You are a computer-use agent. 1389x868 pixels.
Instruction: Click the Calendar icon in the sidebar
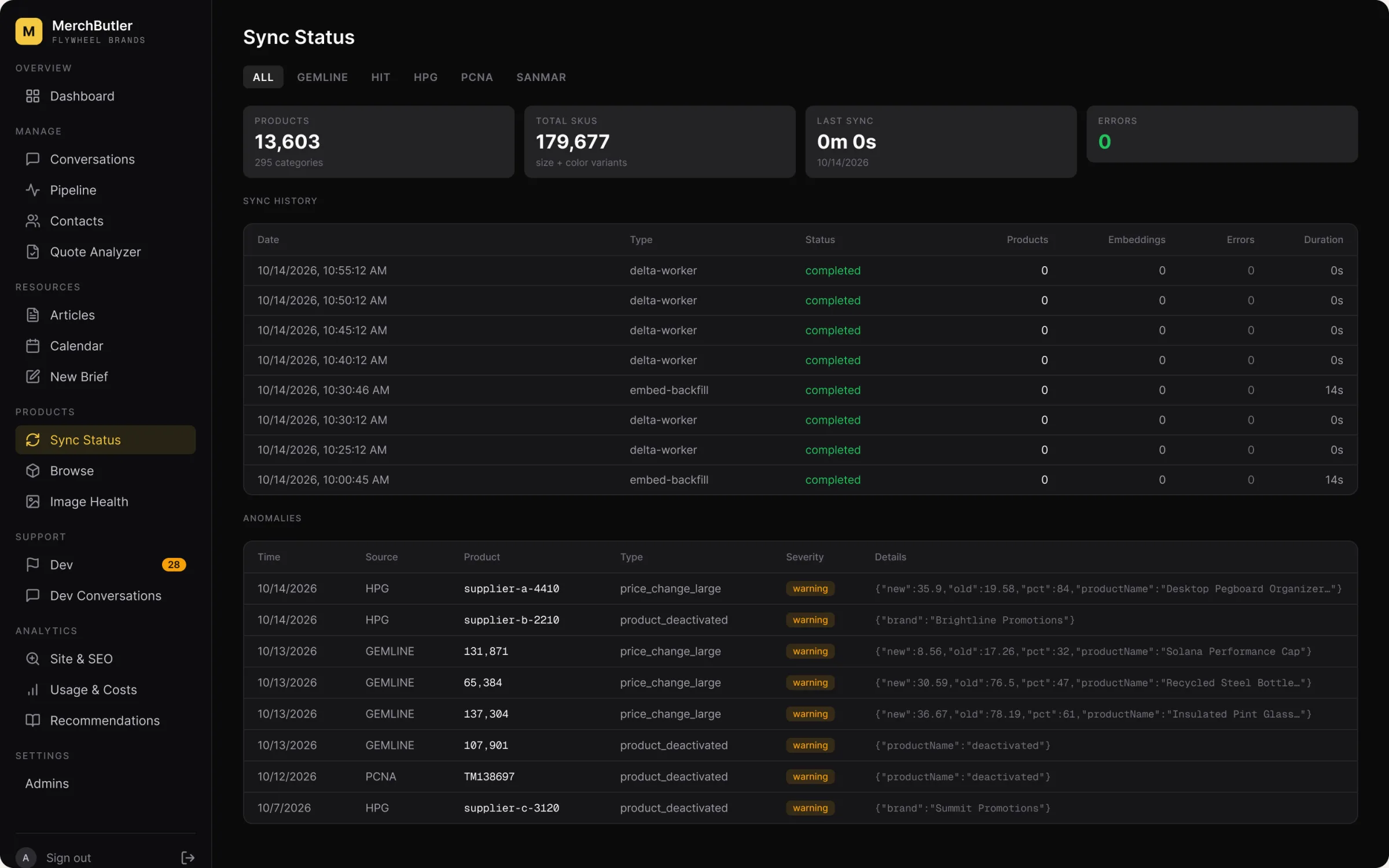click(33, 345)
